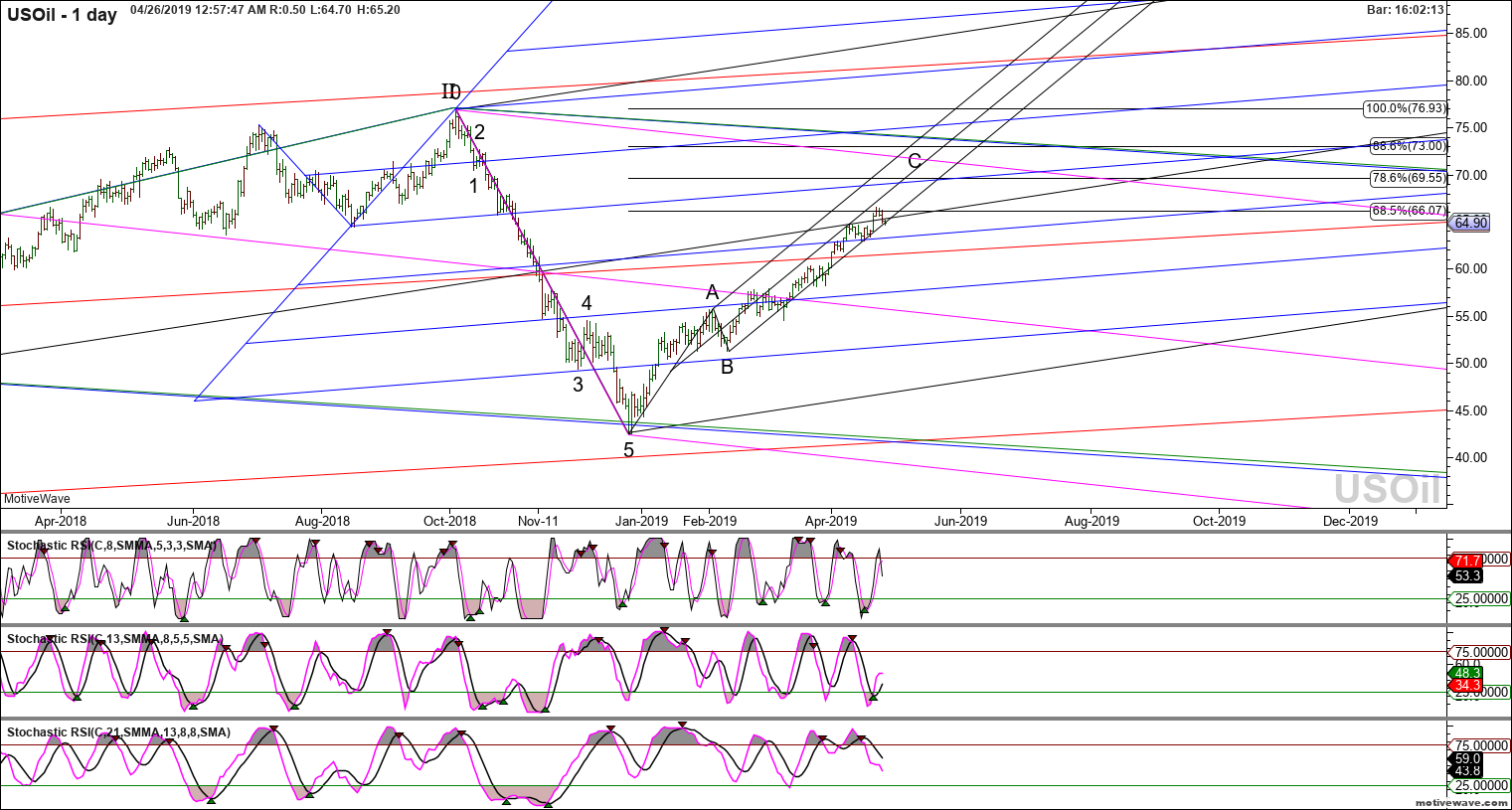The image size is (1512, 810).
Task: Click the 40.00 price axis label
Action: coord(1471,457)
